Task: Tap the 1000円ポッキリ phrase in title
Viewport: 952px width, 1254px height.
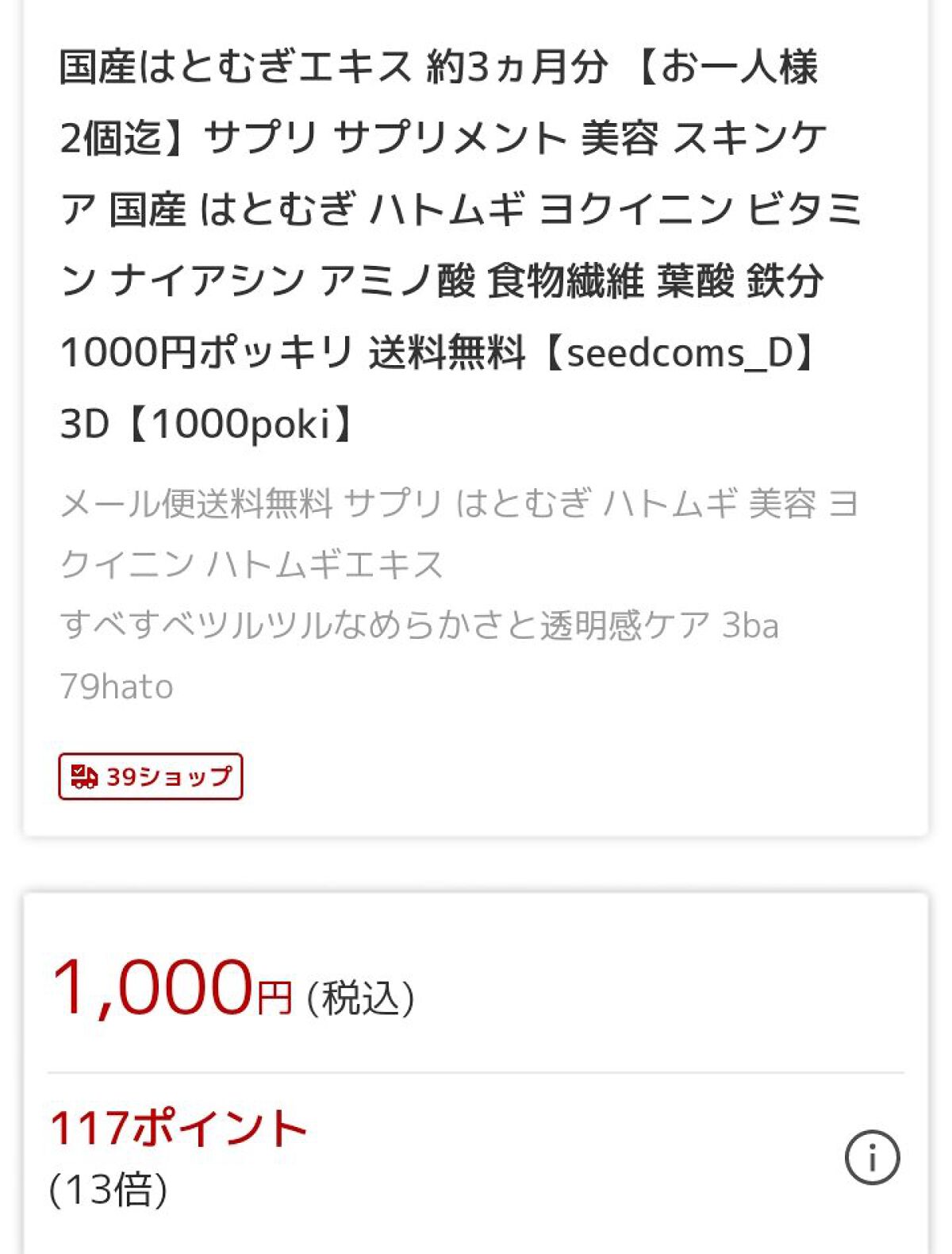Action: point(206,352)
